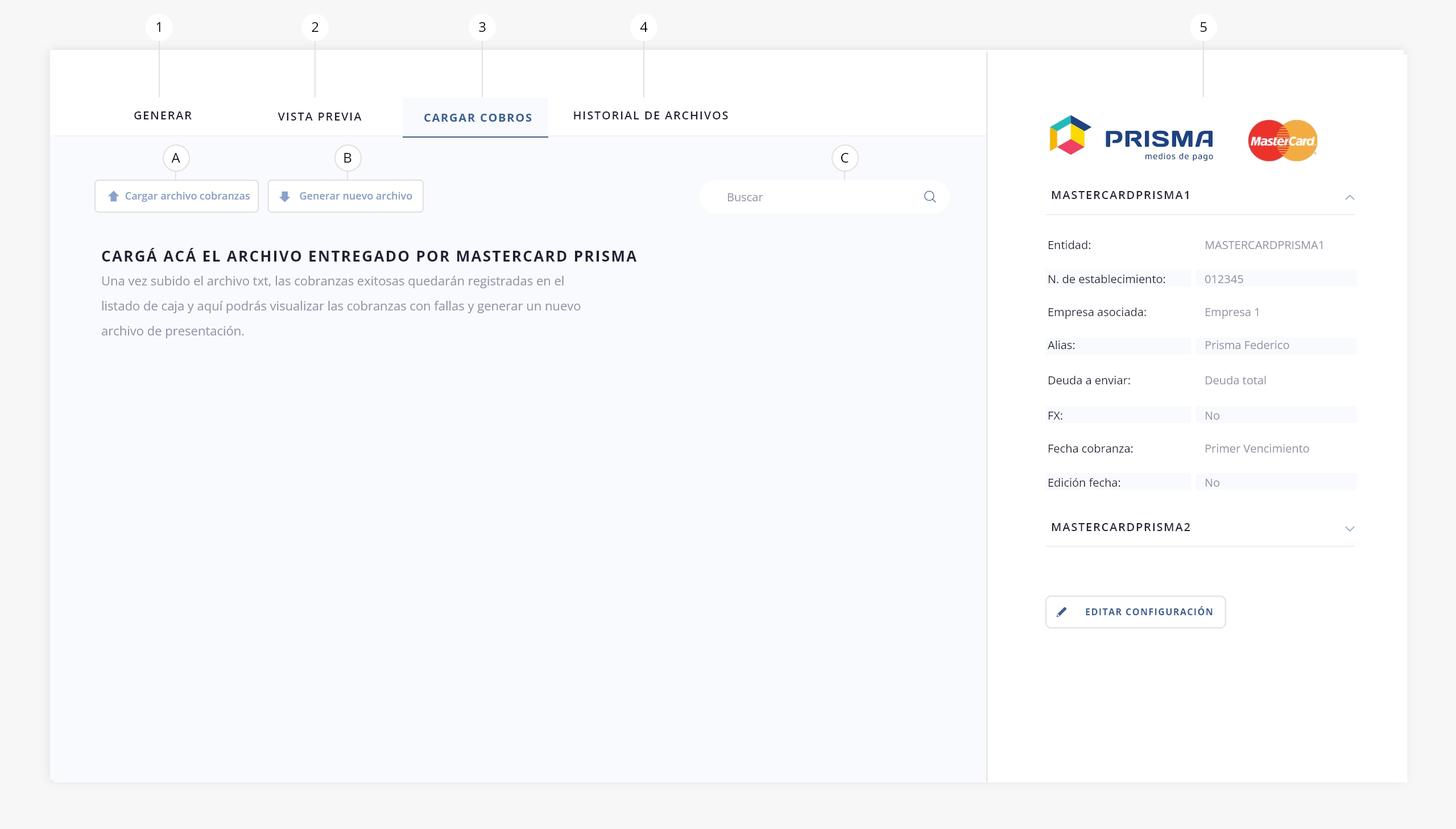Click the upload arrow icon for cobranzas
This screenshot has width=1456, height=829.
click(113, 196)
